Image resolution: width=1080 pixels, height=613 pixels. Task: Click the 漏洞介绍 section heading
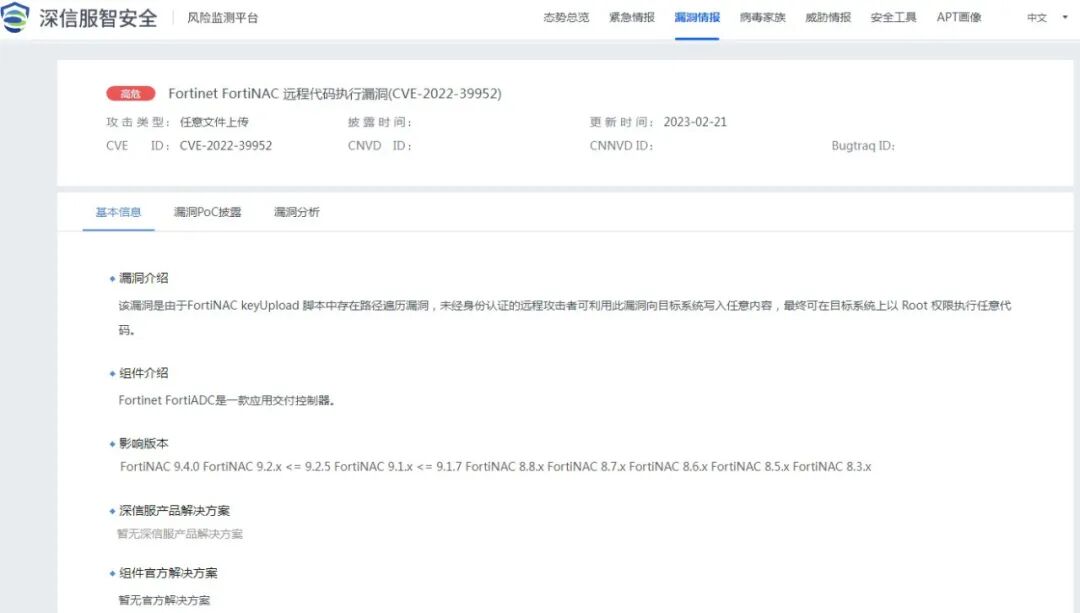pyautogui.click(x=143, y=278)
